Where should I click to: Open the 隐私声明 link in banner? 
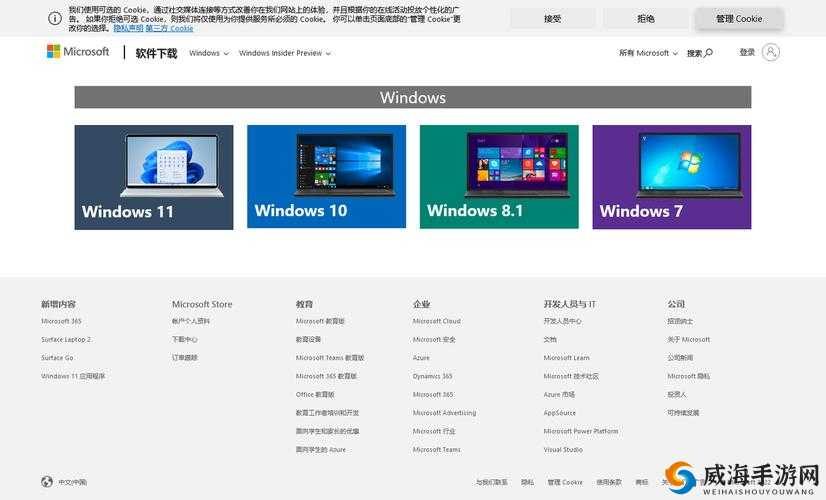coord(128,28)
